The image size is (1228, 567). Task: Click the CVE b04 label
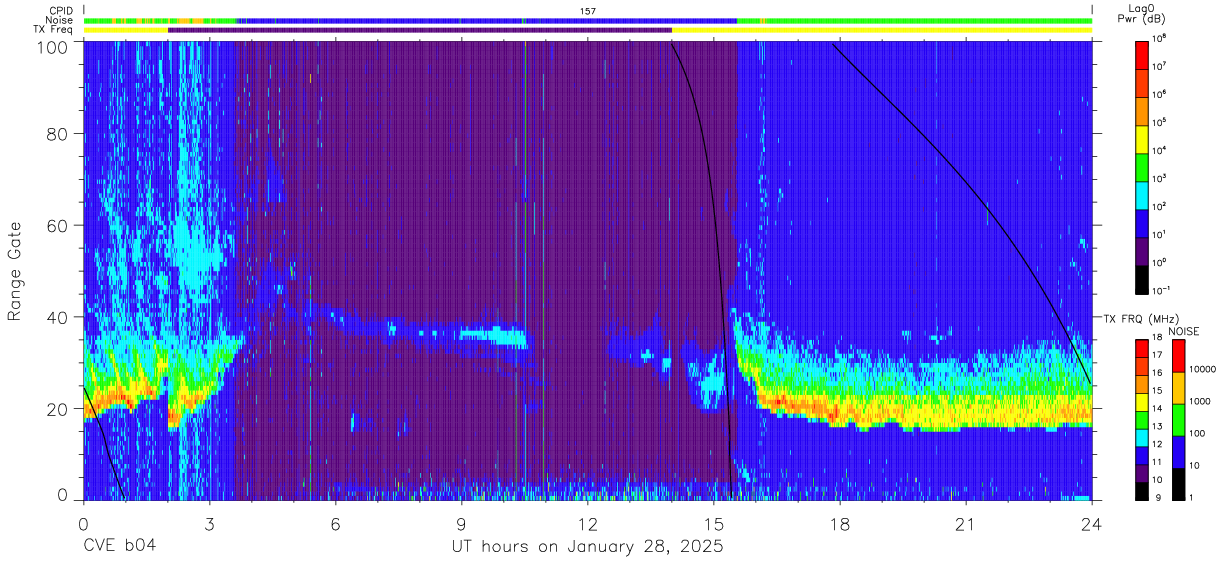click(x=119, y=547)
